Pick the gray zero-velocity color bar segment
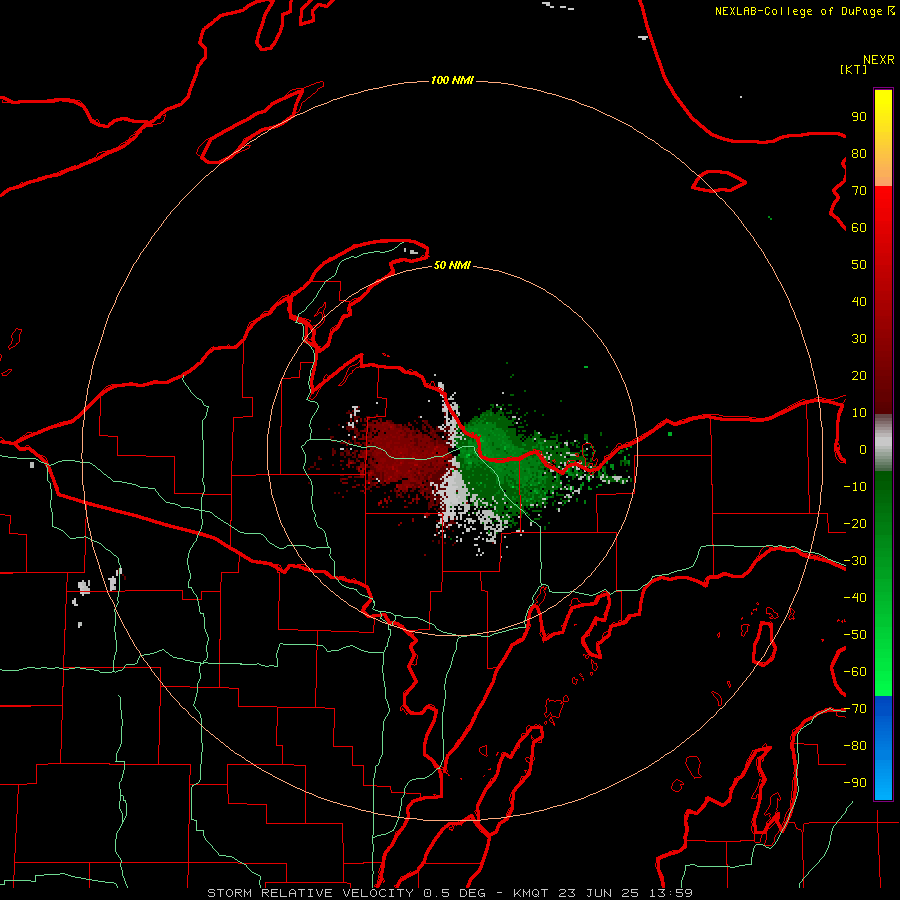 click(x=883, y=443)
